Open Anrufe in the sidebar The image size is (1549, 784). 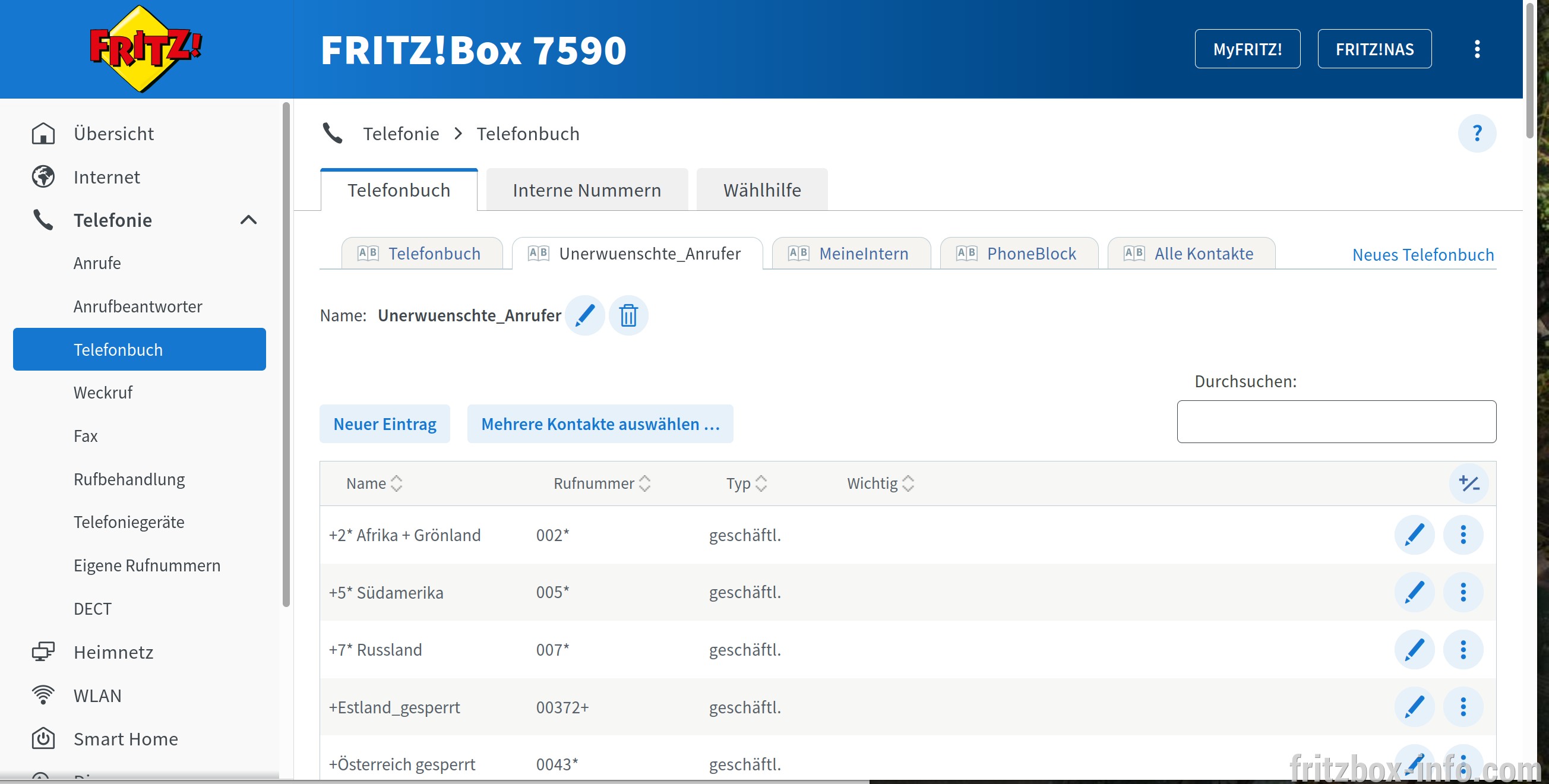[97, 263]
